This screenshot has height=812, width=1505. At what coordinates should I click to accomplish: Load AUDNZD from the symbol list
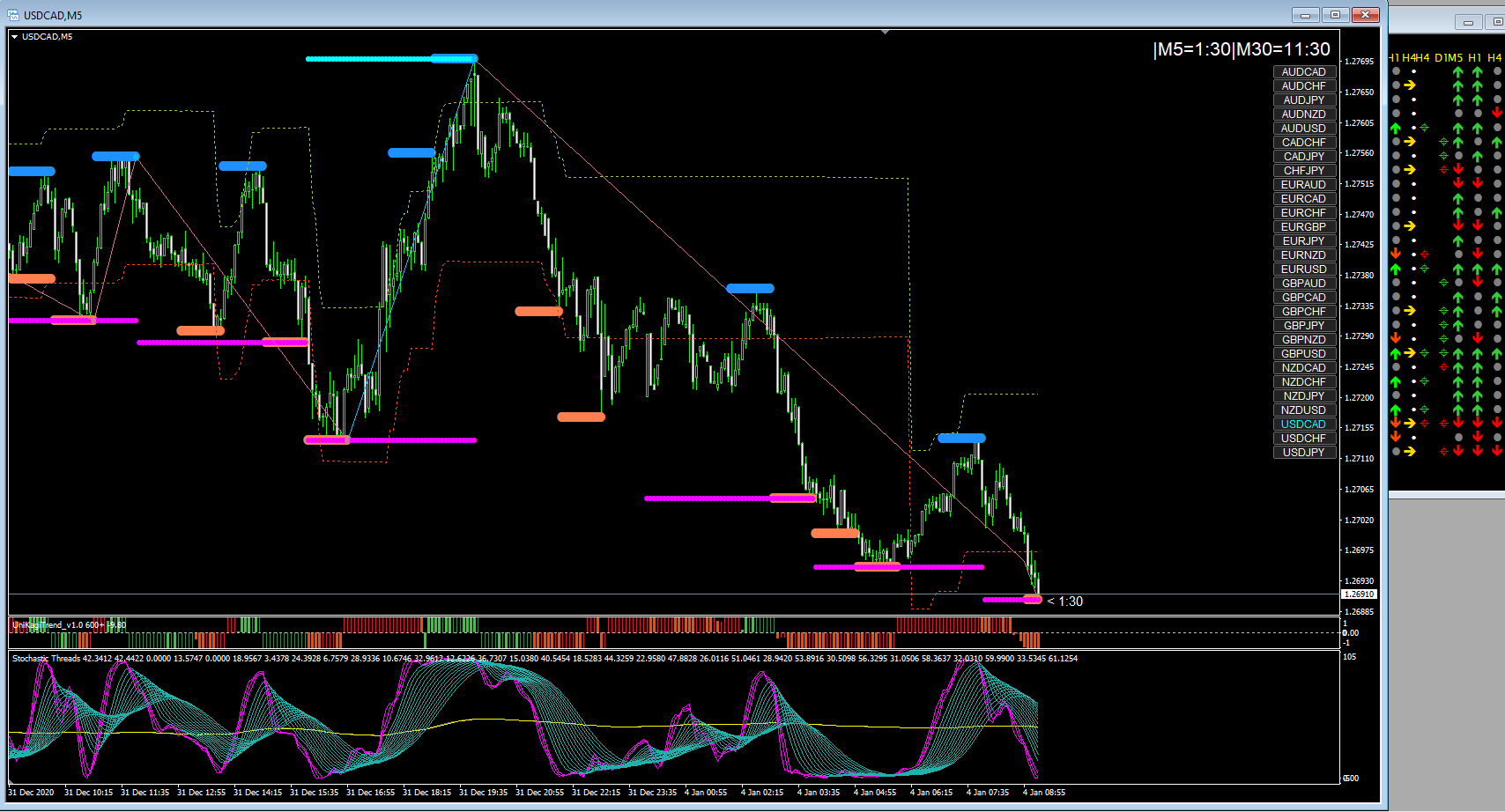click(1304, 114)
